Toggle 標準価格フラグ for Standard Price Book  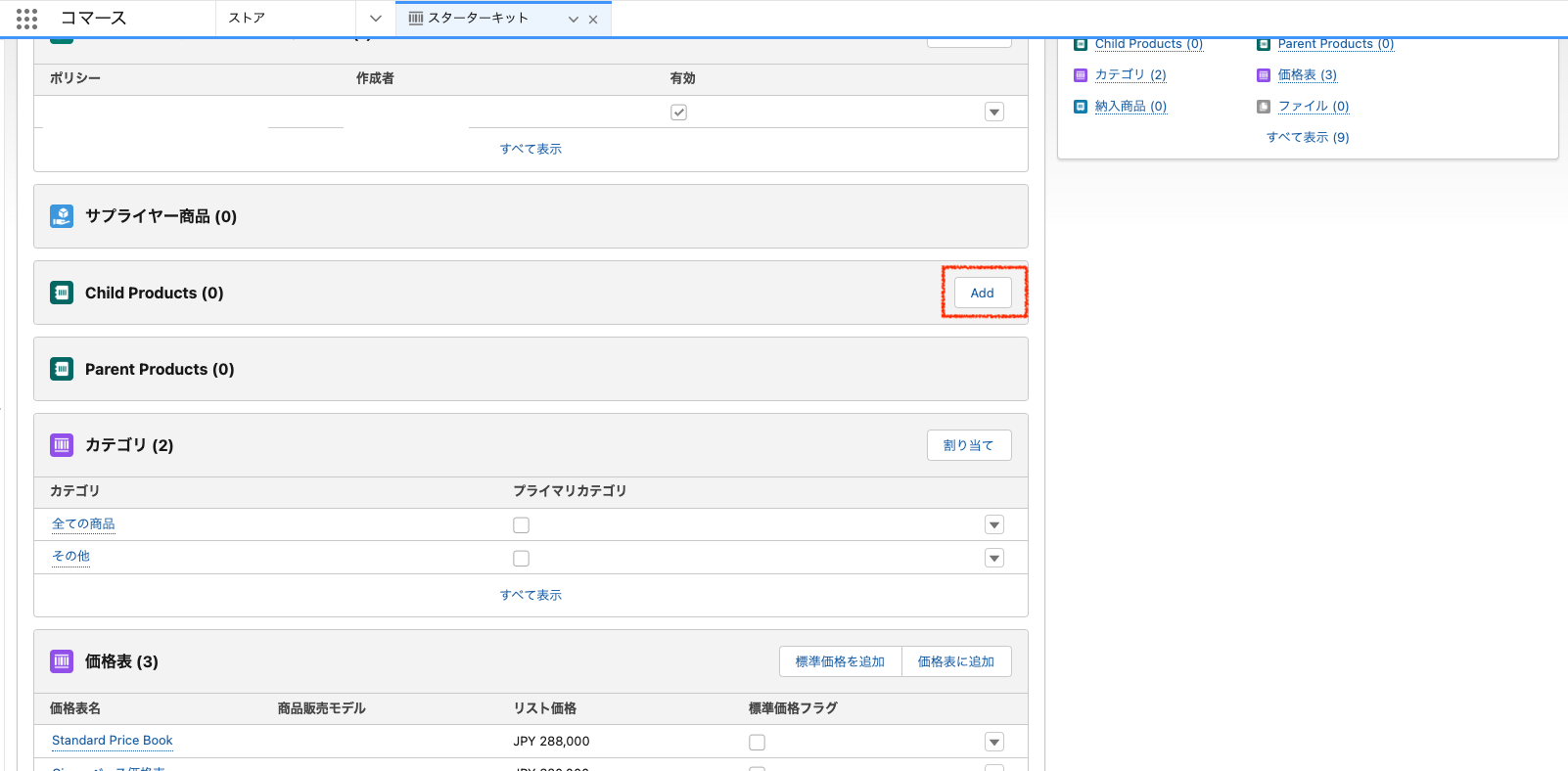[757, 743]
